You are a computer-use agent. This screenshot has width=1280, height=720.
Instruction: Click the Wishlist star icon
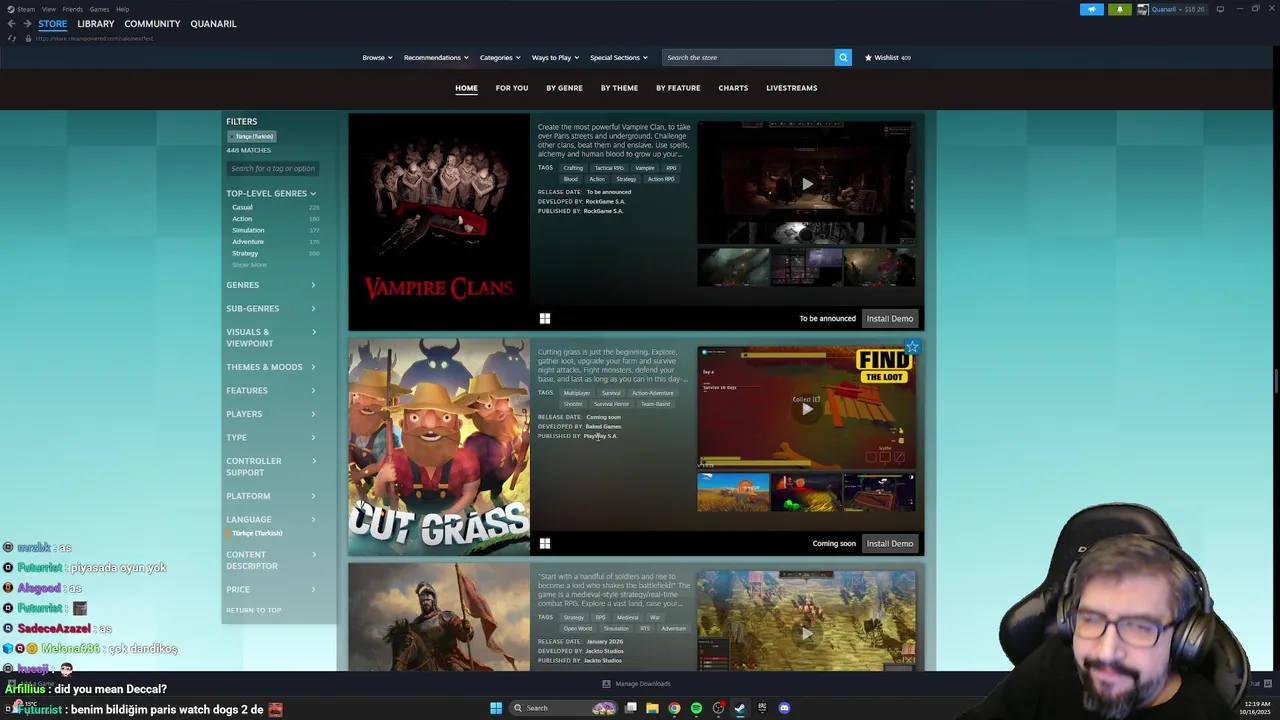point(868,57)
